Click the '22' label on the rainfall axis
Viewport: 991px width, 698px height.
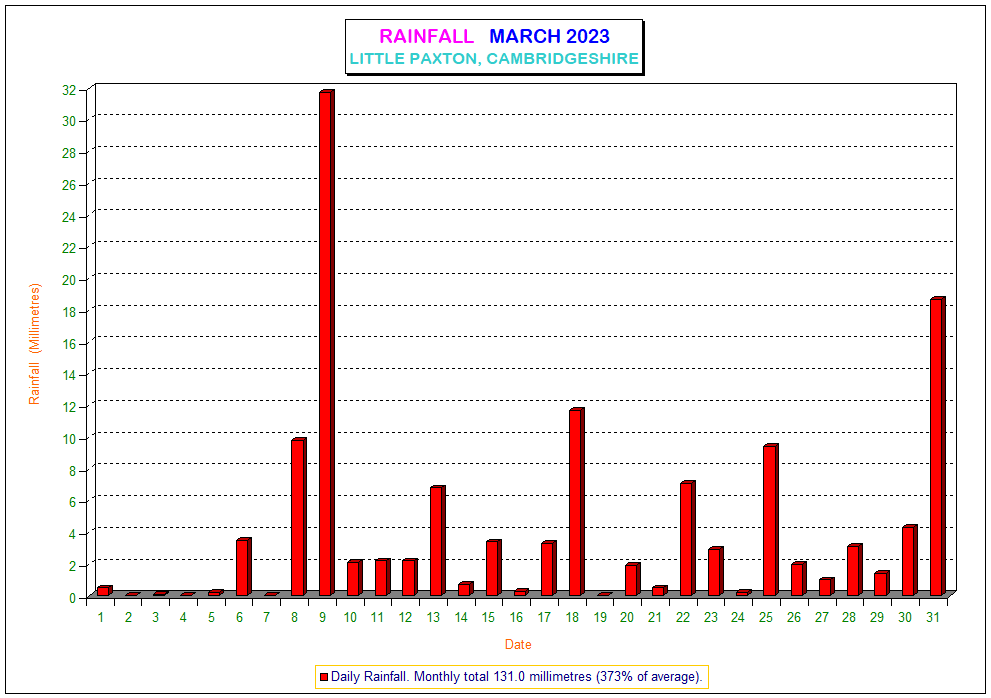[69, 248]
